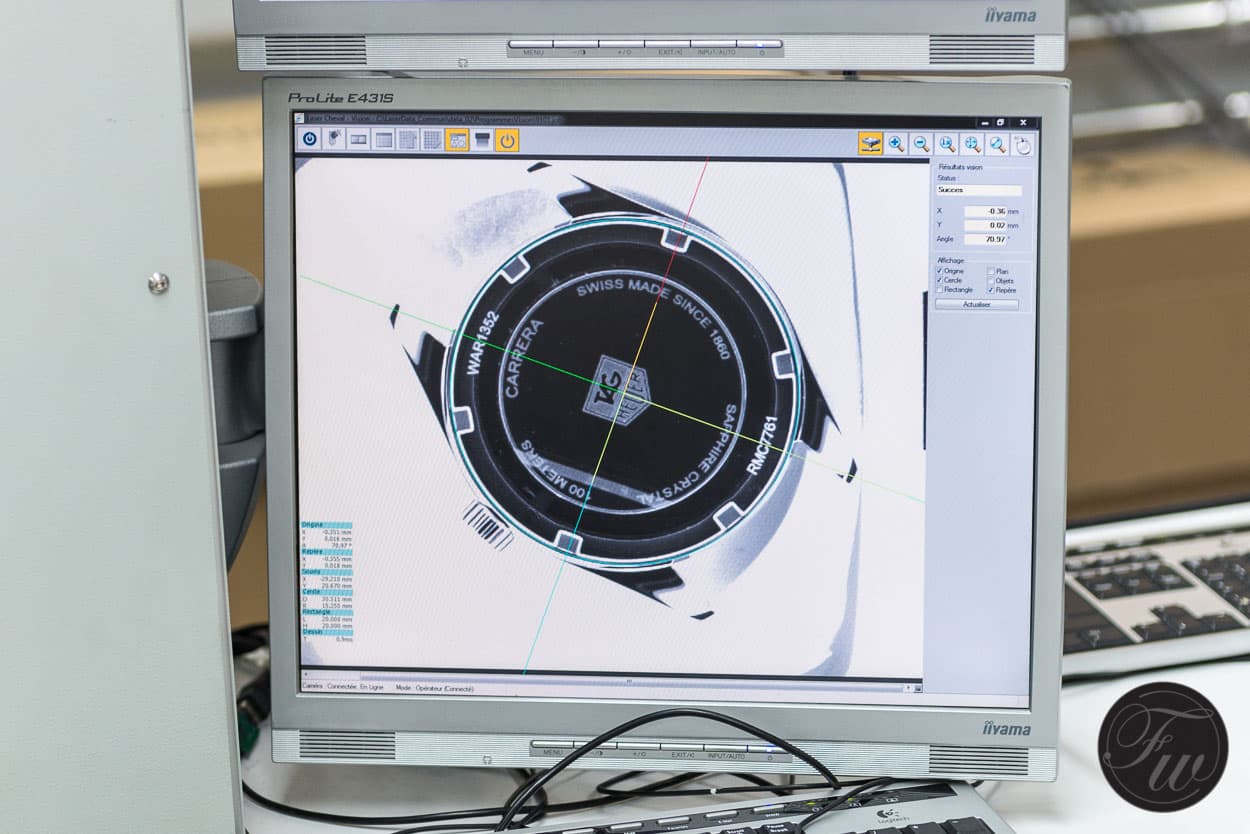Disable the Repère display checkbox
This screenshot has width=1250, height=834.
pos(991,290)
